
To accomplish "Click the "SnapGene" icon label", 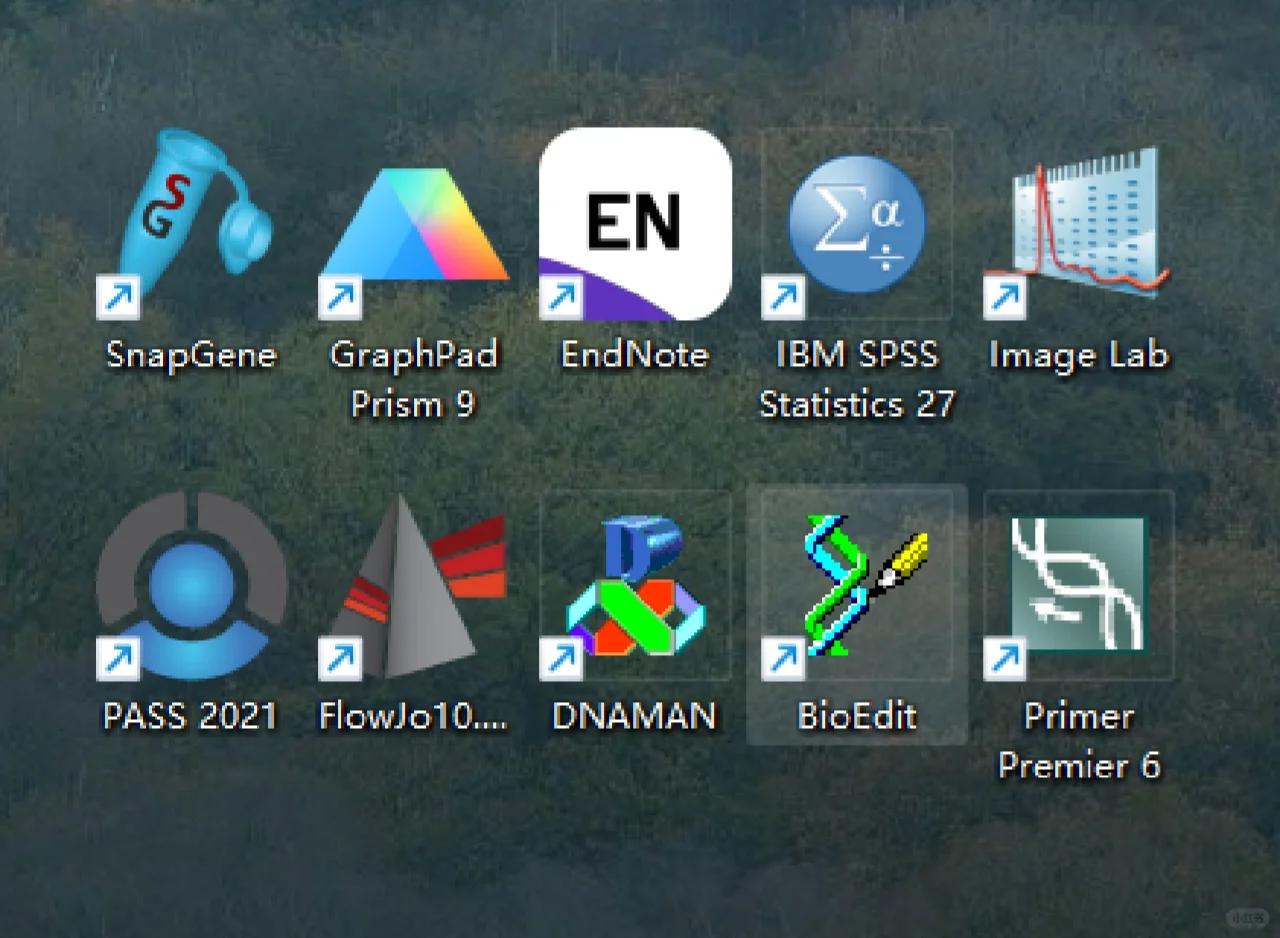I will [192, 355].
